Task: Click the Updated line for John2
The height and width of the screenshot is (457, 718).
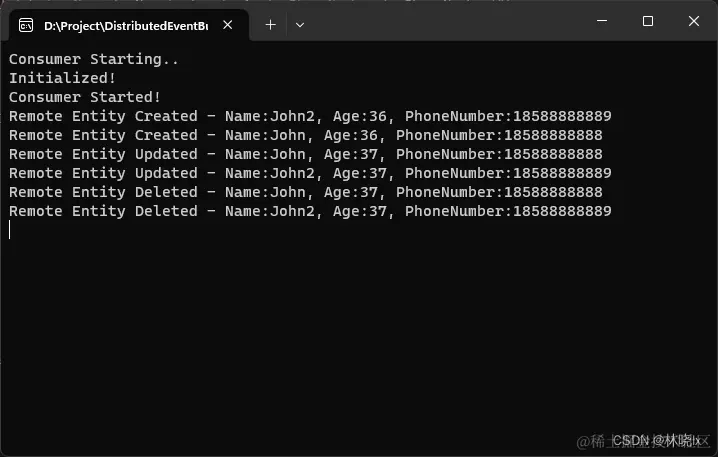Action: [x=310, y=174]
